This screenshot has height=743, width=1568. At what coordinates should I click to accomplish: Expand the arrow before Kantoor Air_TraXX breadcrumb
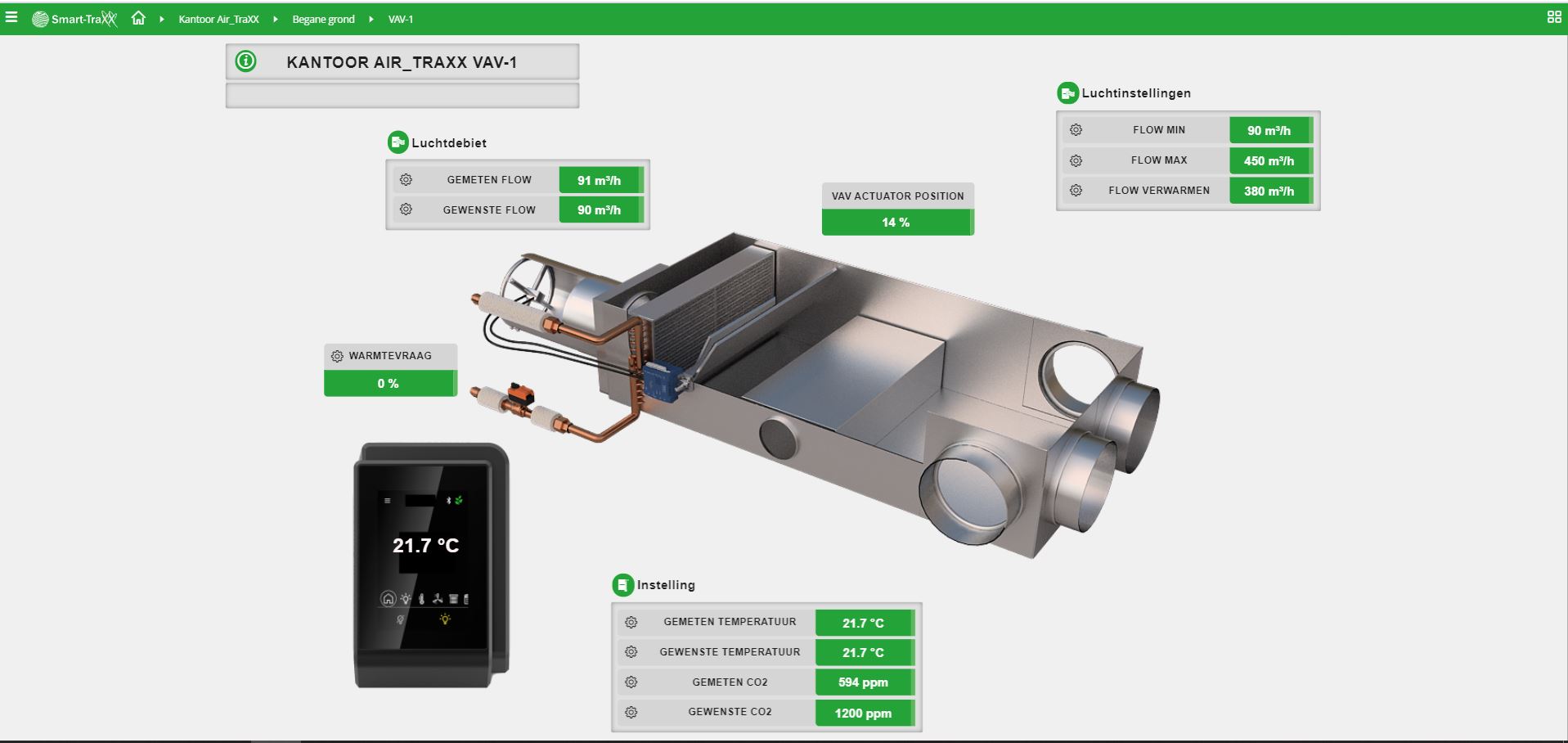[x=161, y=19]
